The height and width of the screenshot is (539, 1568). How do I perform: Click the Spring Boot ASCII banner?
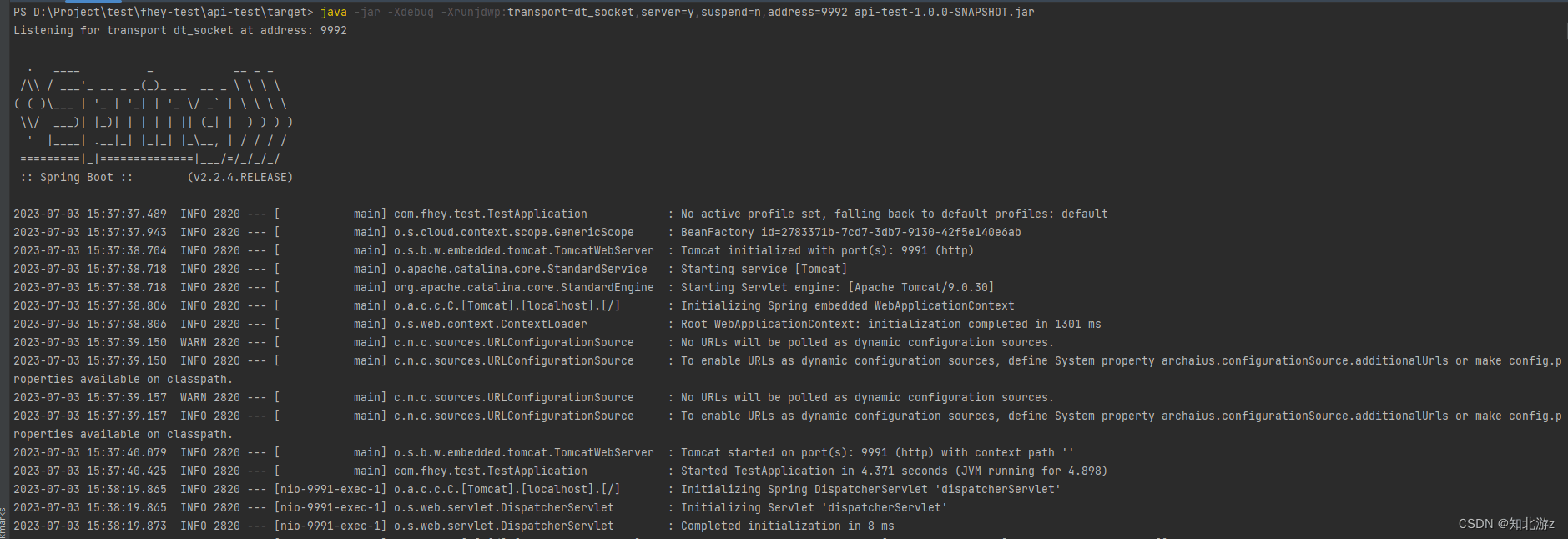pos(154,113)
